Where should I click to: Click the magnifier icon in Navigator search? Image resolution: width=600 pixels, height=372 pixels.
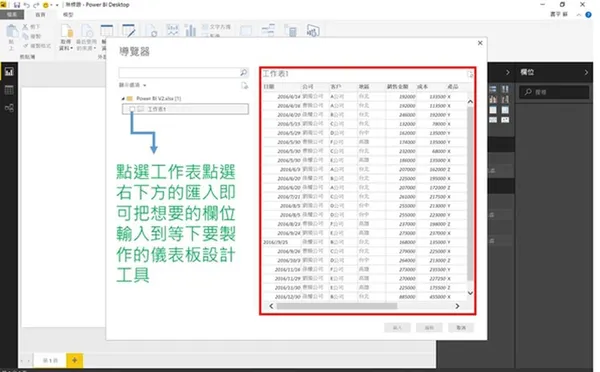244,72
